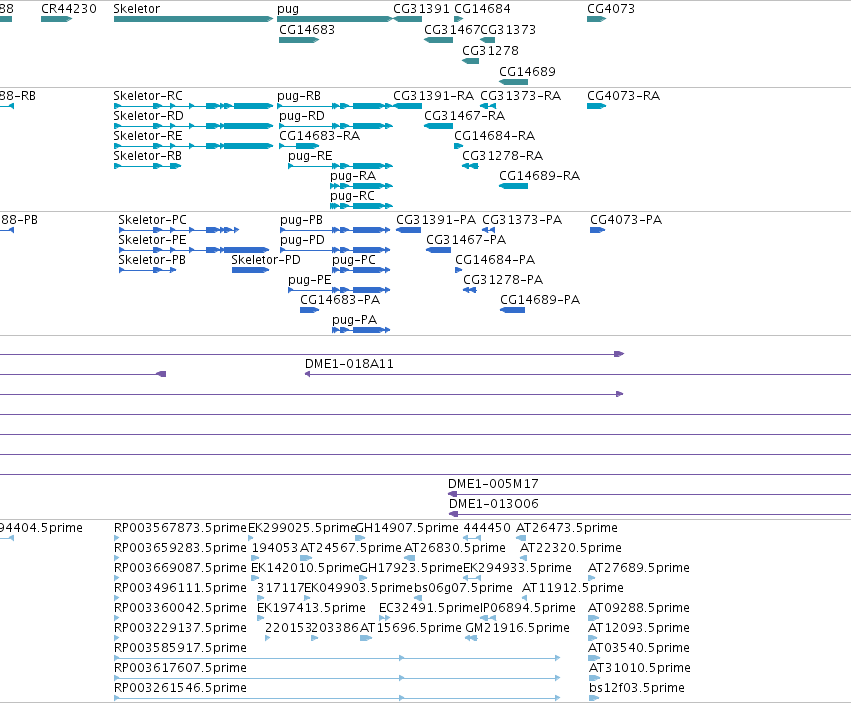
Task: Select transcript Skeletor-RB
Action: click(148, 156)
